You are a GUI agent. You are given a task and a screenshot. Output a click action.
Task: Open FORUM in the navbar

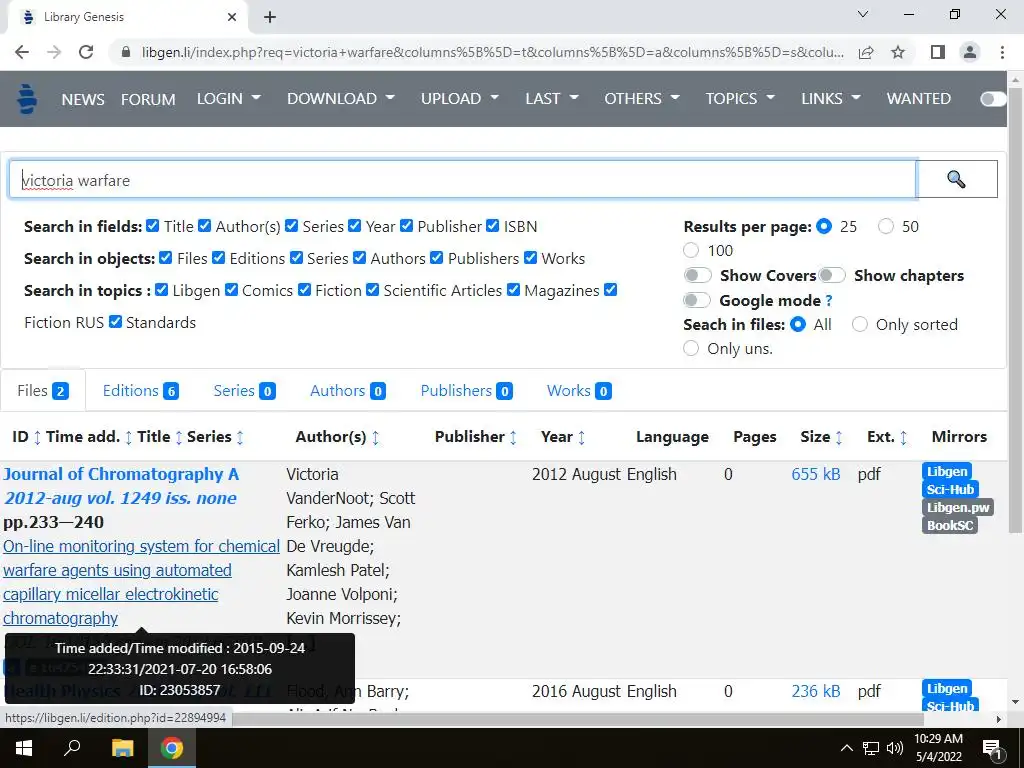(148, 99)
